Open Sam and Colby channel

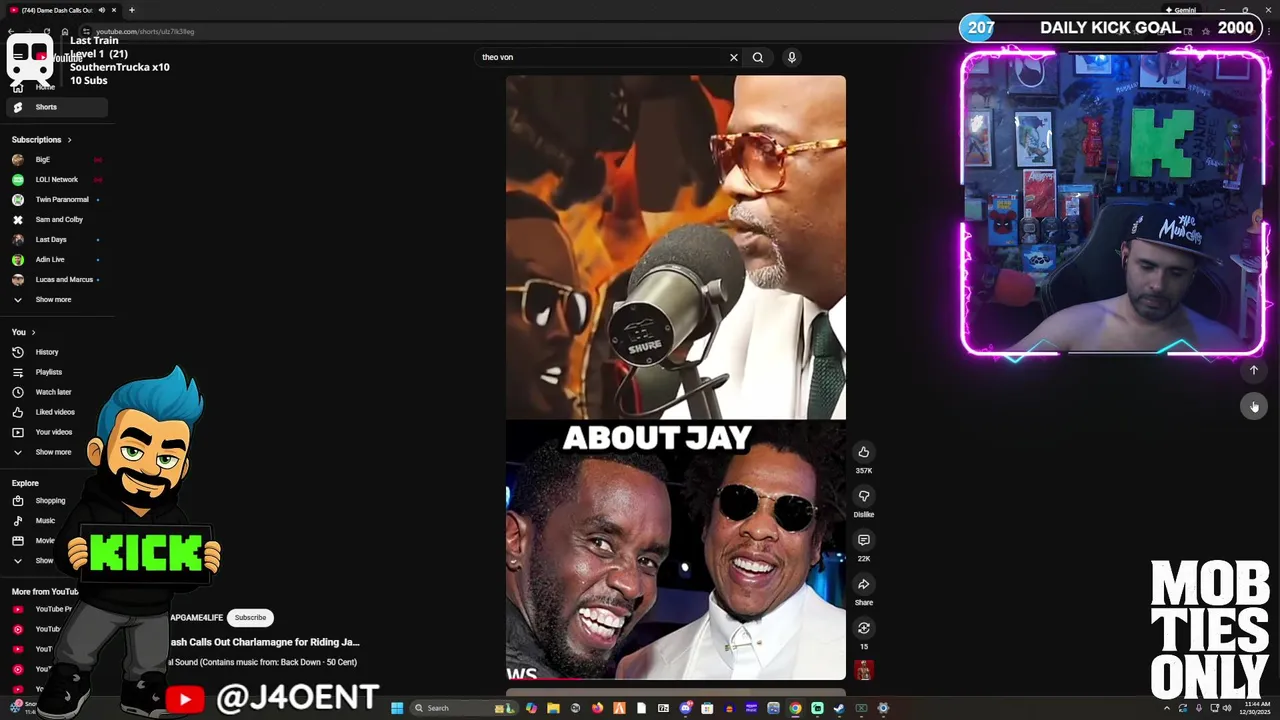[55, 219]
